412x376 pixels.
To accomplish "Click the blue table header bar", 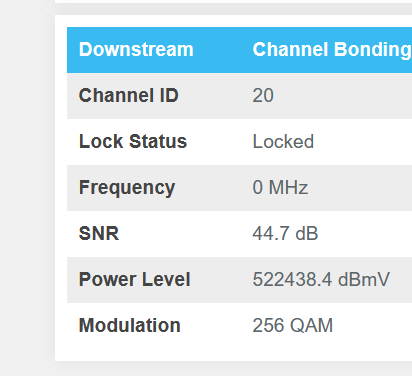I will (x=239, y=50).
